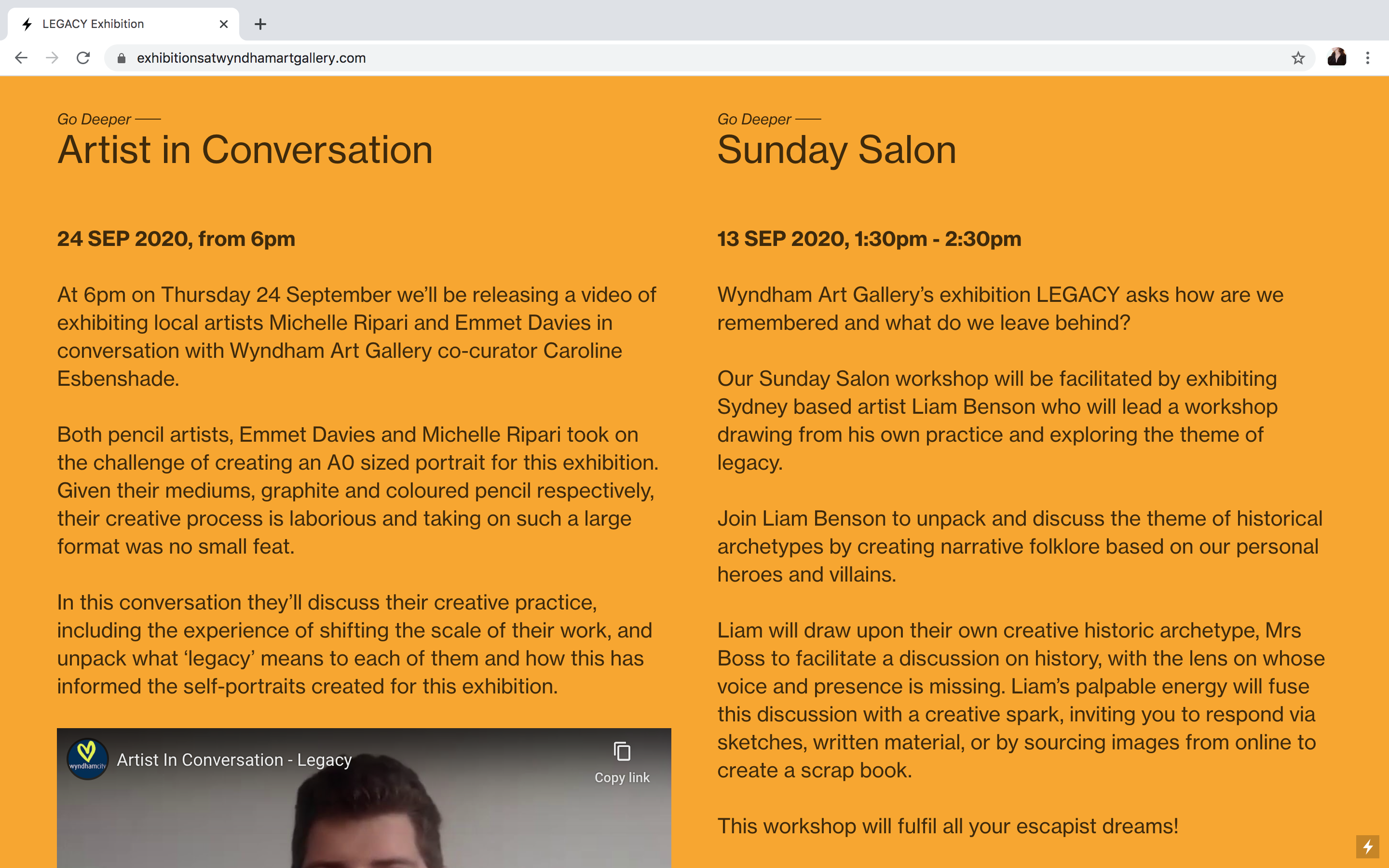Open the Chrome three-dot menu

[x=1368, y=58]
